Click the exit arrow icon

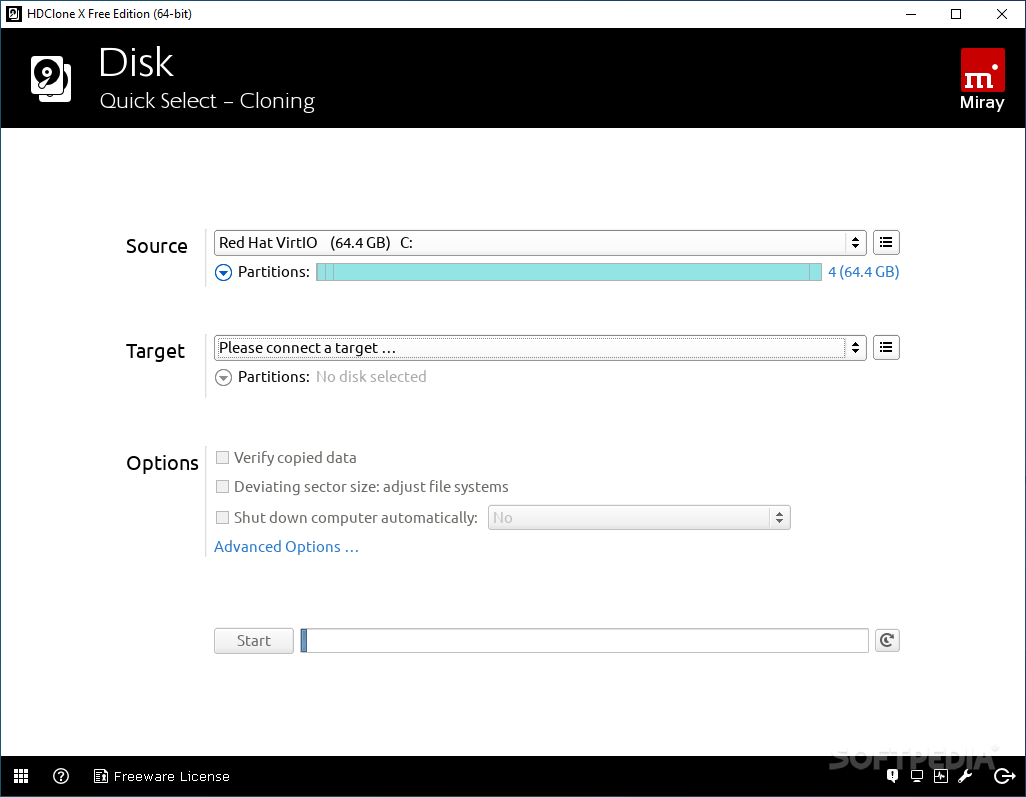coord(1004,776)
